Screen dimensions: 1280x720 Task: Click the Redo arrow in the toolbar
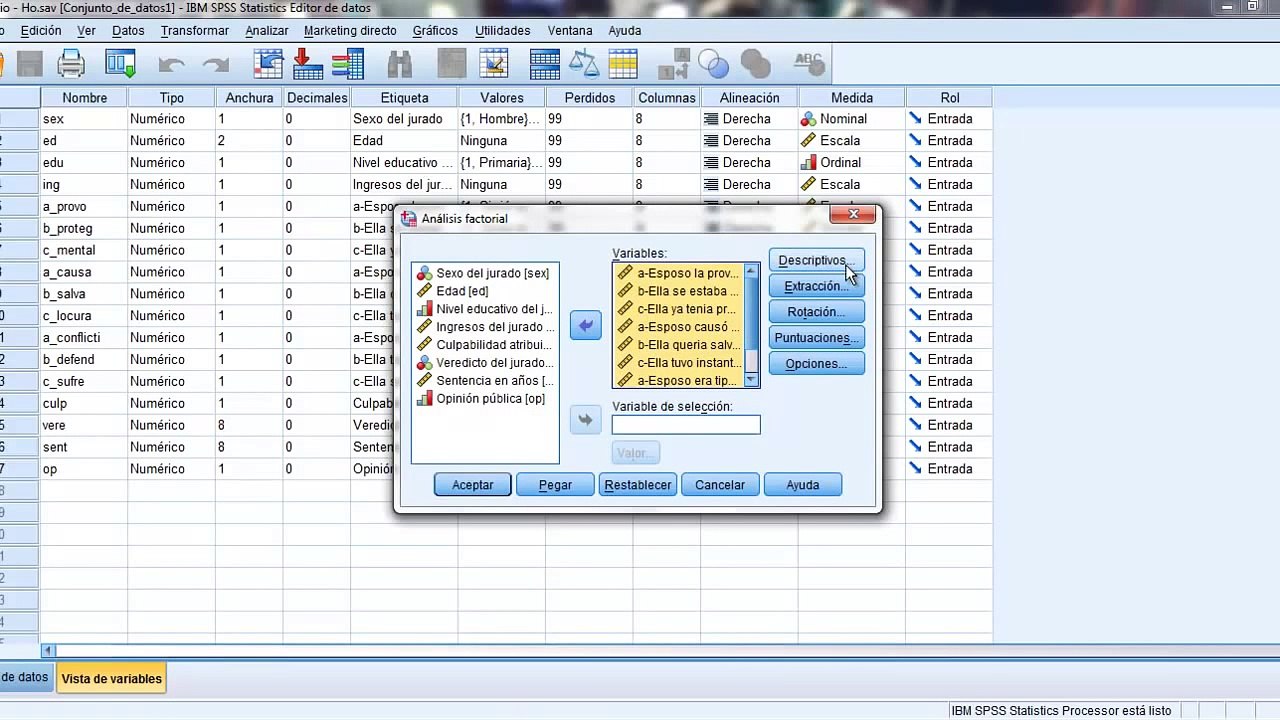[x=216, y=65]
